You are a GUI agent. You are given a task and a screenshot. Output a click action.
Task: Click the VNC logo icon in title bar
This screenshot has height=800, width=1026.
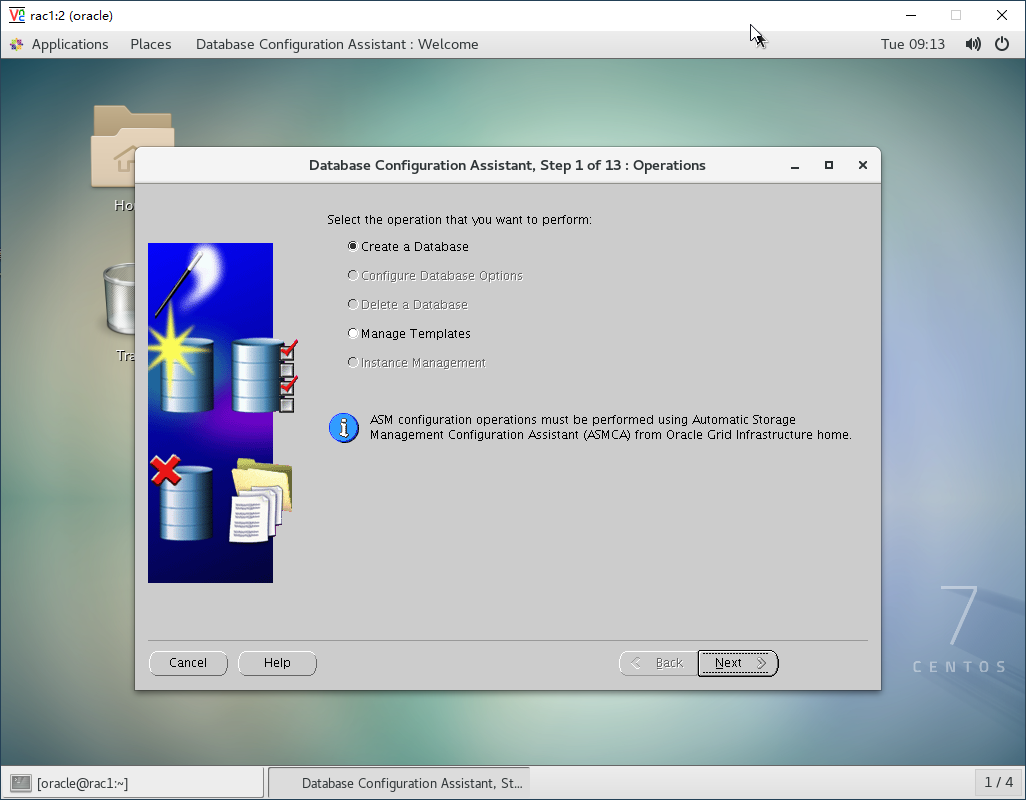16,15
